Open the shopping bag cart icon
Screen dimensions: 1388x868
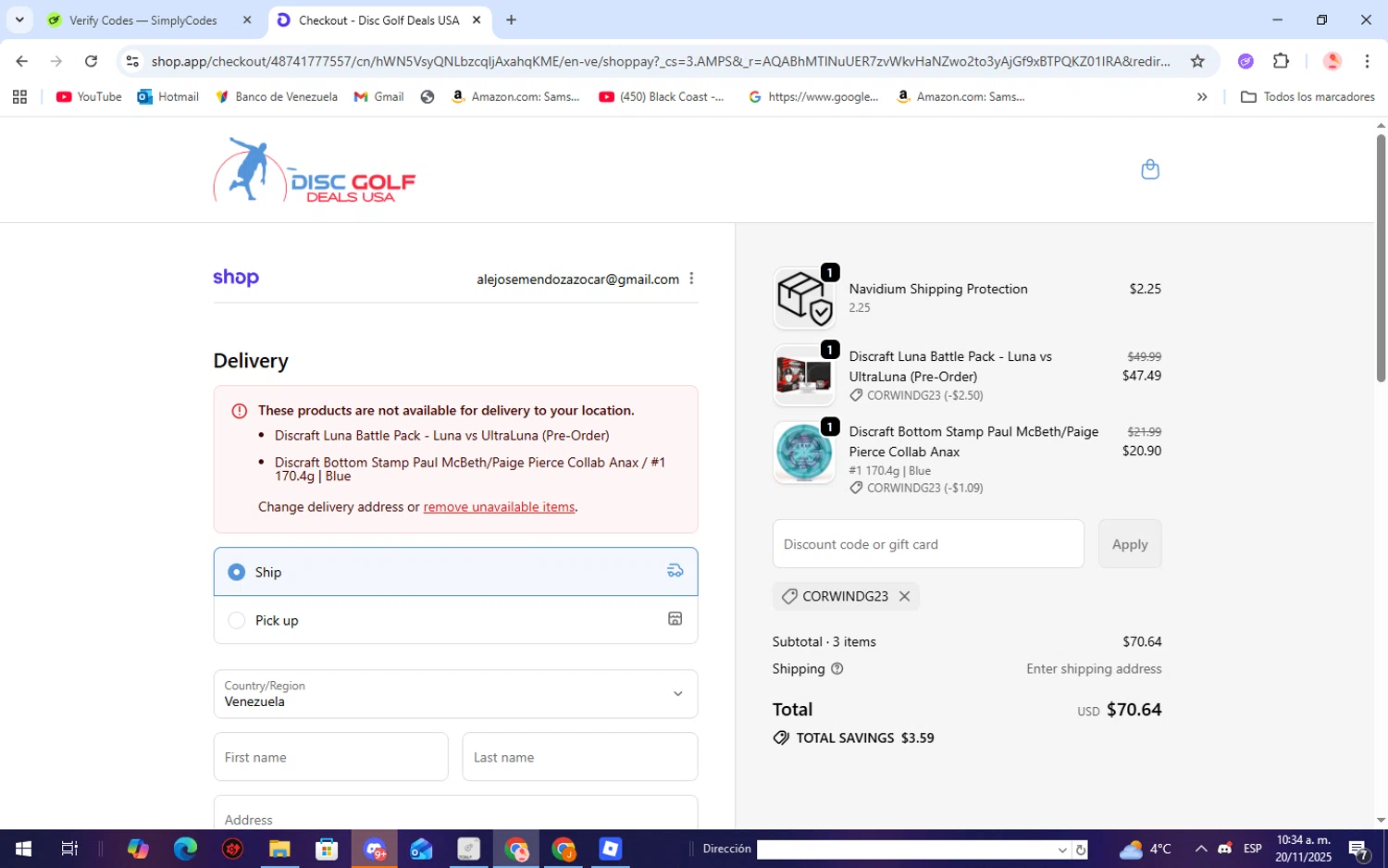tap(1150, 169)
